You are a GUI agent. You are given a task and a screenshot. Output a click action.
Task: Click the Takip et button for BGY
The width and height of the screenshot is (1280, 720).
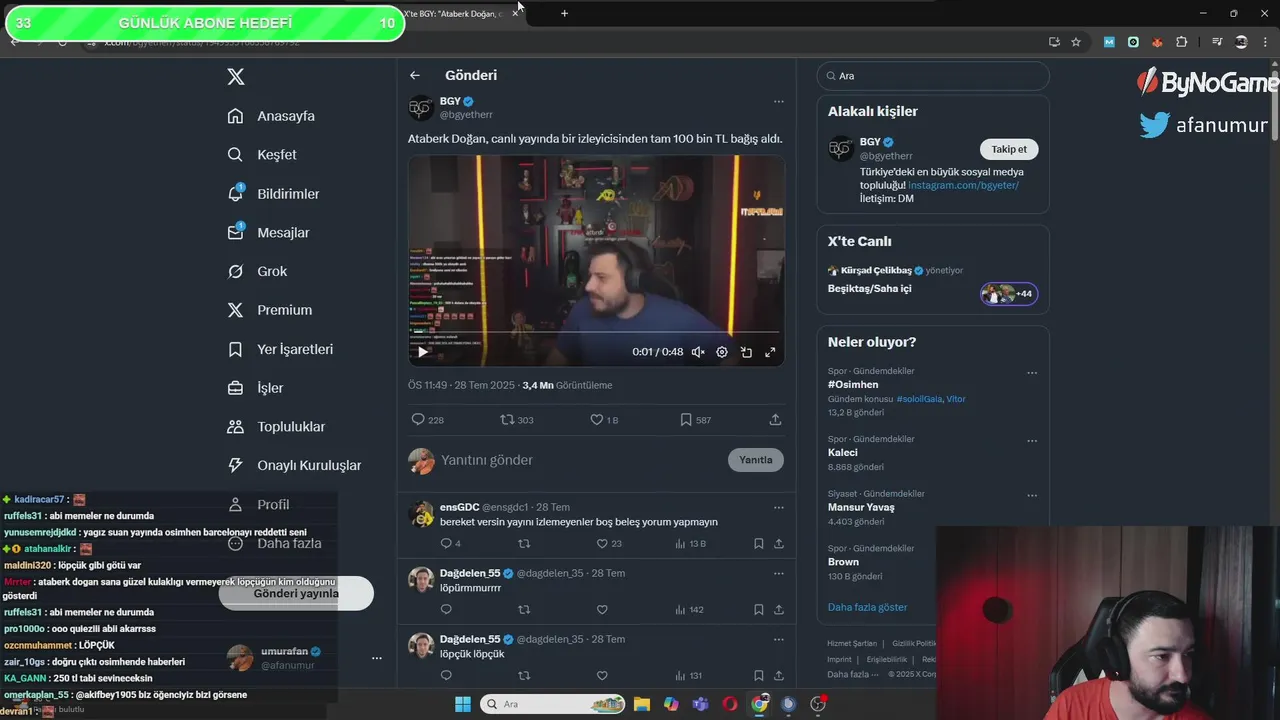point(1009,149)
